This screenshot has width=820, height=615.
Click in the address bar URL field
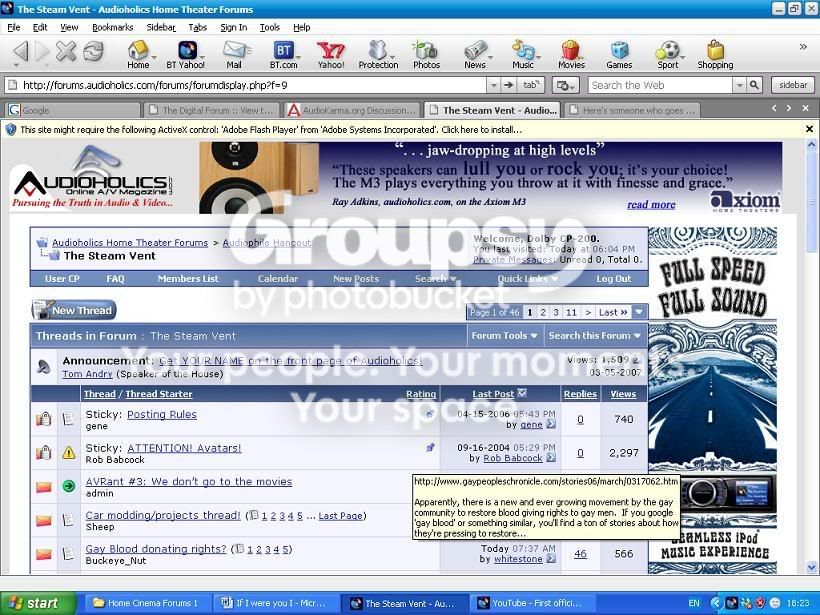pyautogui.click(x=246, y=85)
